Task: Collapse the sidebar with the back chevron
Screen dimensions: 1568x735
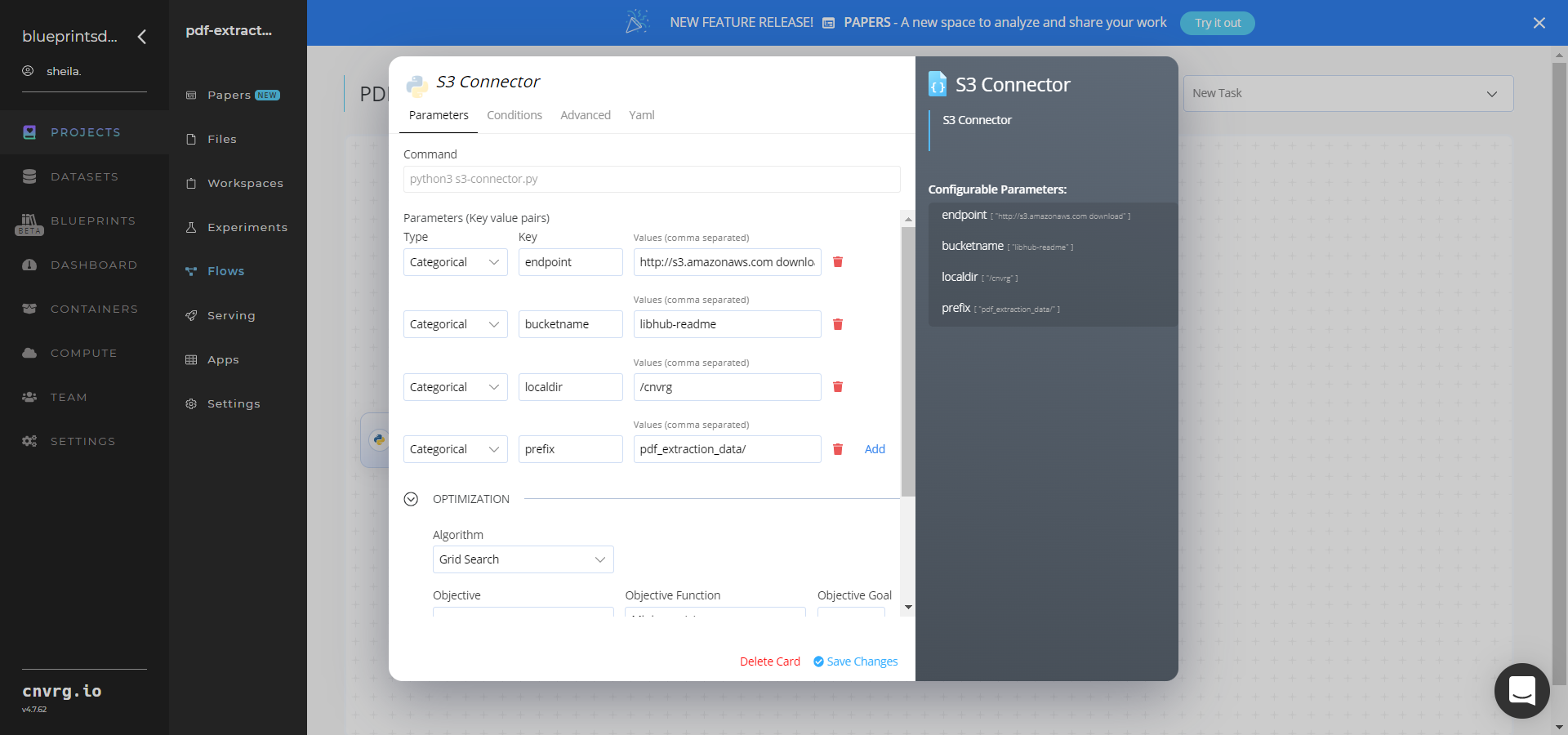Action: pyautogui.click(x=142, y=37)
